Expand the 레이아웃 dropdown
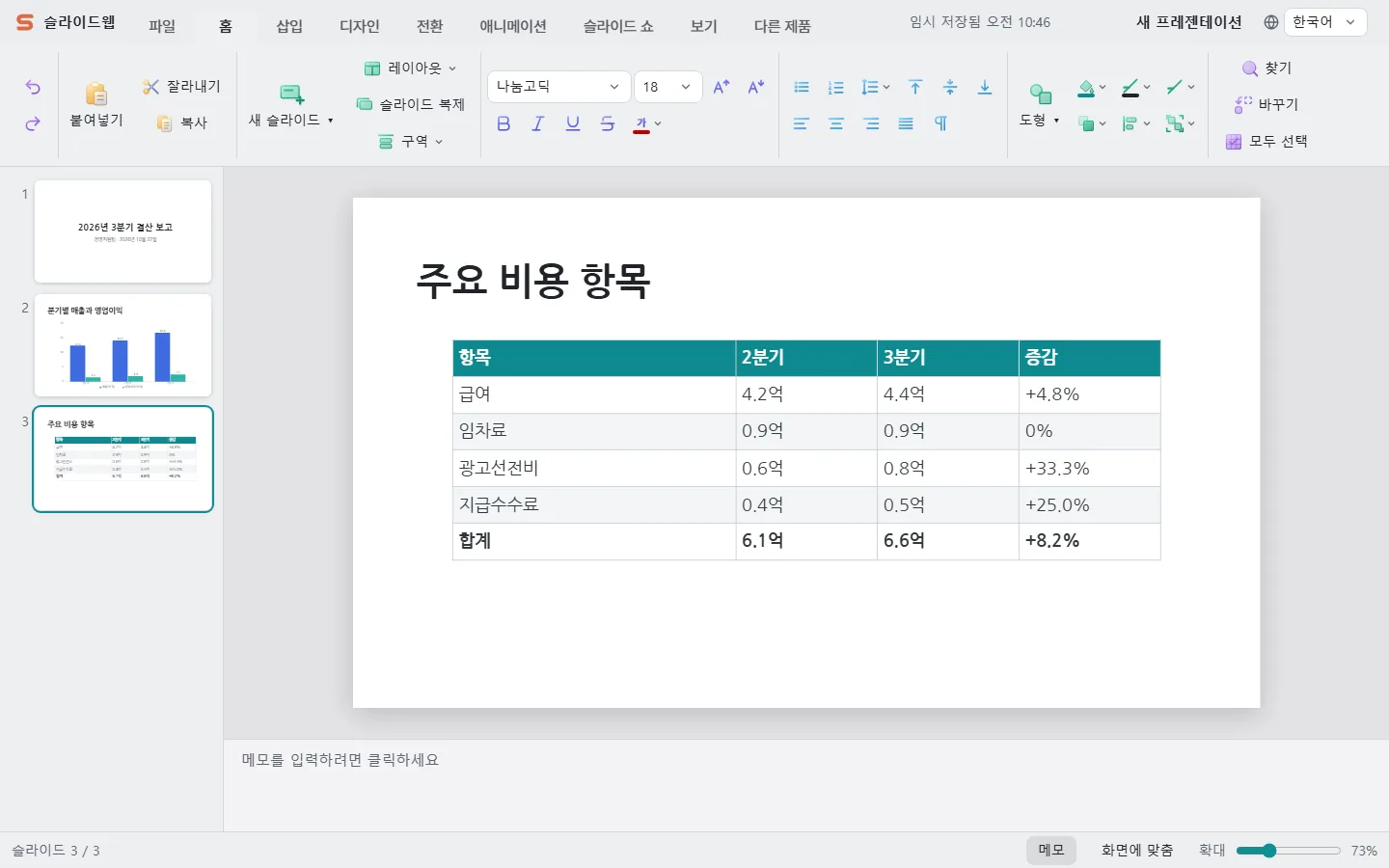The height and width of the screenshot is (868, 1389). click(x=410, y=68)
